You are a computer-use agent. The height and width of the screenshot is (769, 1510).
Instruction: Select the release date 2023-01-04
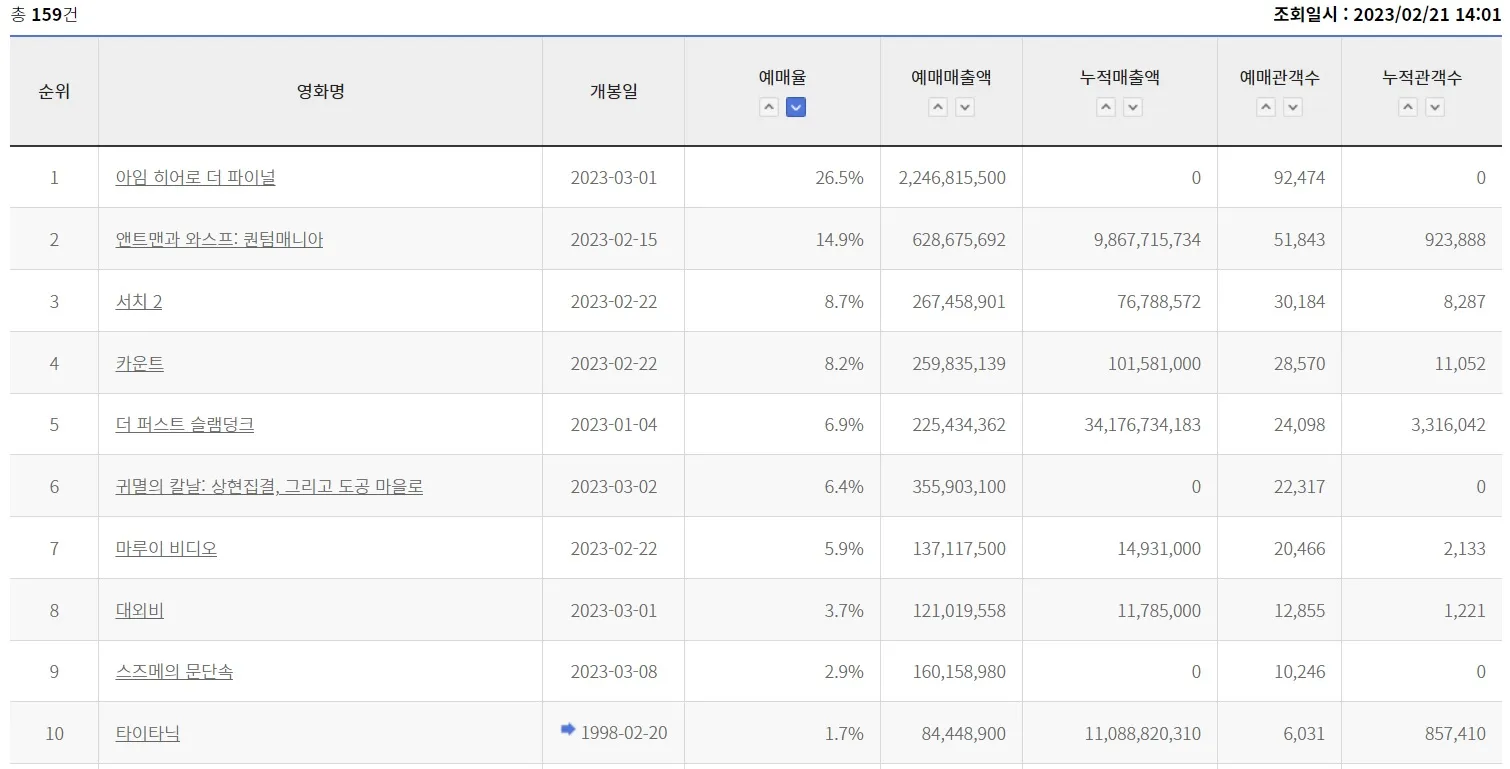(614, 425)
